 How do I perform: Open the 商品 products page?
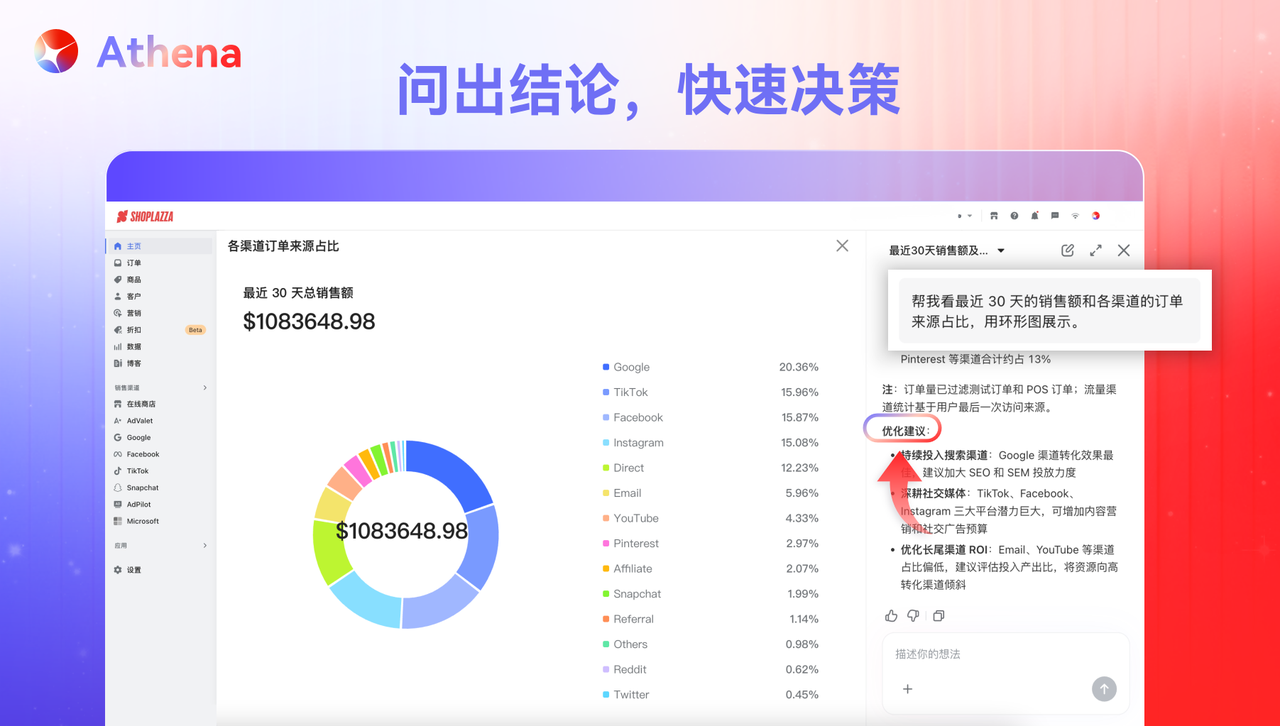click(x=159, y=280)
